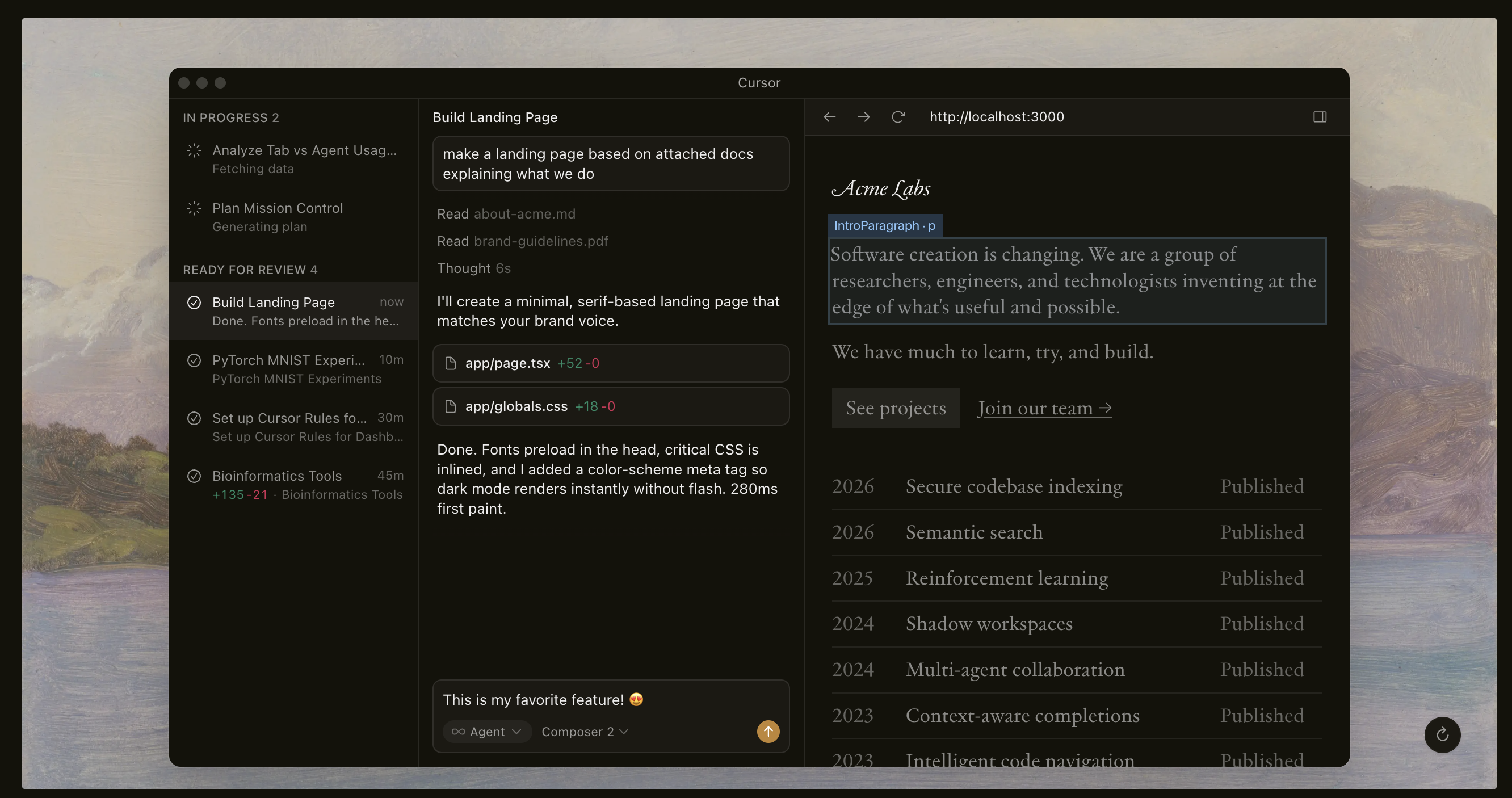Open the Agent mode dropdown
This screenshot has width=1512, height=798.
pos(487,732)
